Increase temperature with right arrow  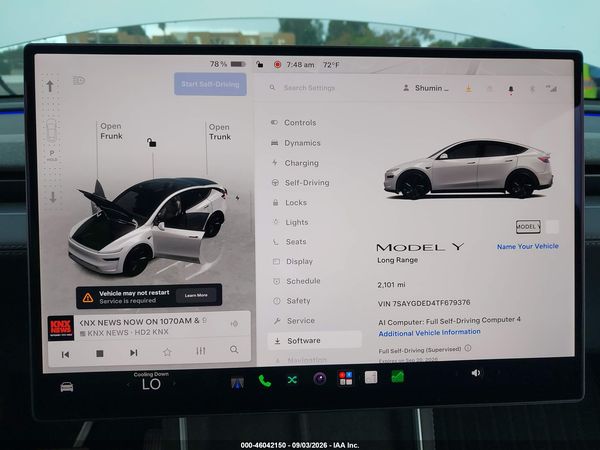click(x=174, y=383)
